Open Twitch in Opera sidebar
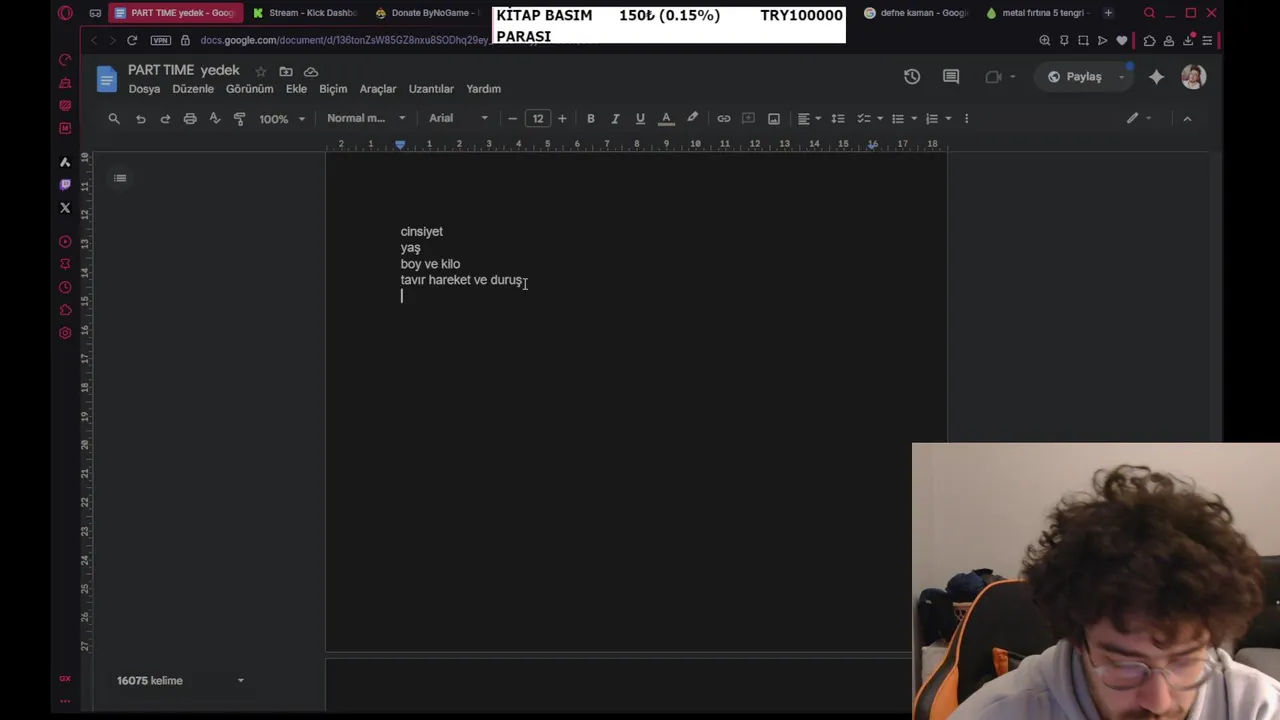1280x720 pixels. [x=65, y=184]
